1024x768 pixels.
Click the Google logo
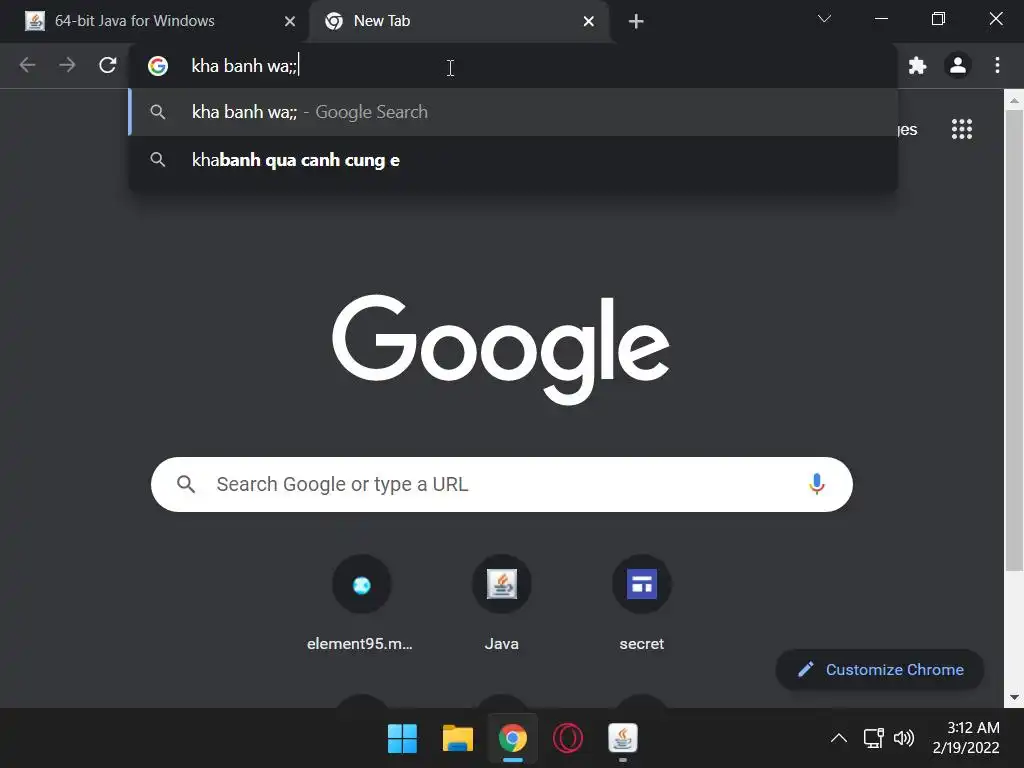coord(501,349)
